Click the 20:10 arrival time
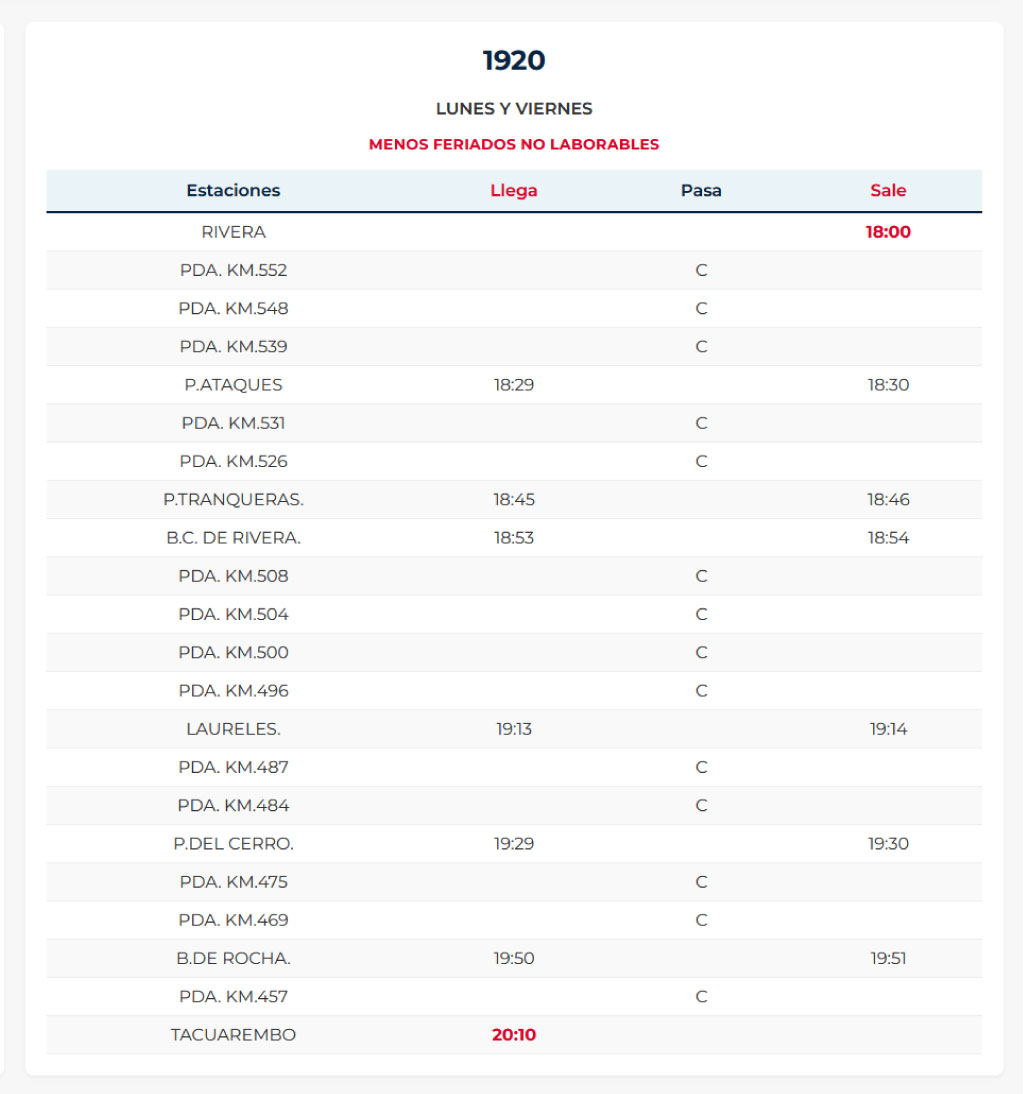 (514, 1035)
